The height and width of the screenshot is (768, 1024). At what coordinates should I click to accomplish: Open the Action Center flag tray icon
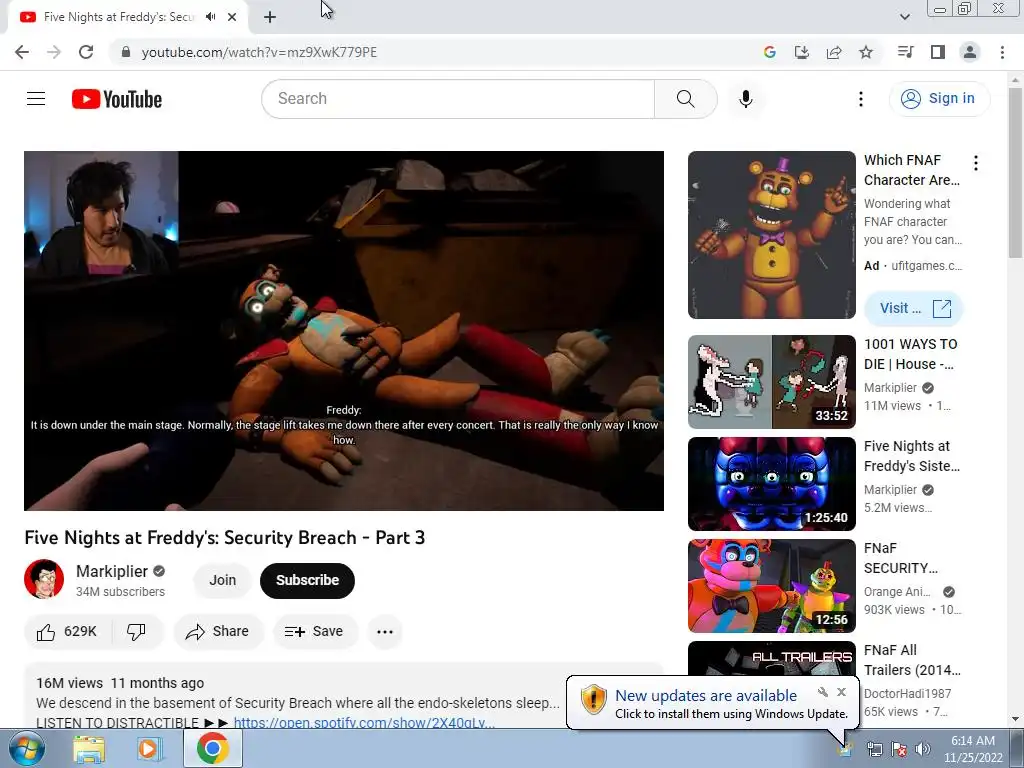tap(899, 749)
